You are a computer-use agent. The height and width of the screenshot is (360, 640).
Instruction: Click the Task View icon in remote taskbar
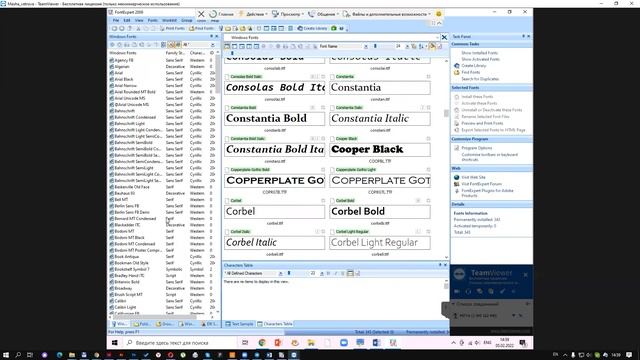(x=245, y=343)
